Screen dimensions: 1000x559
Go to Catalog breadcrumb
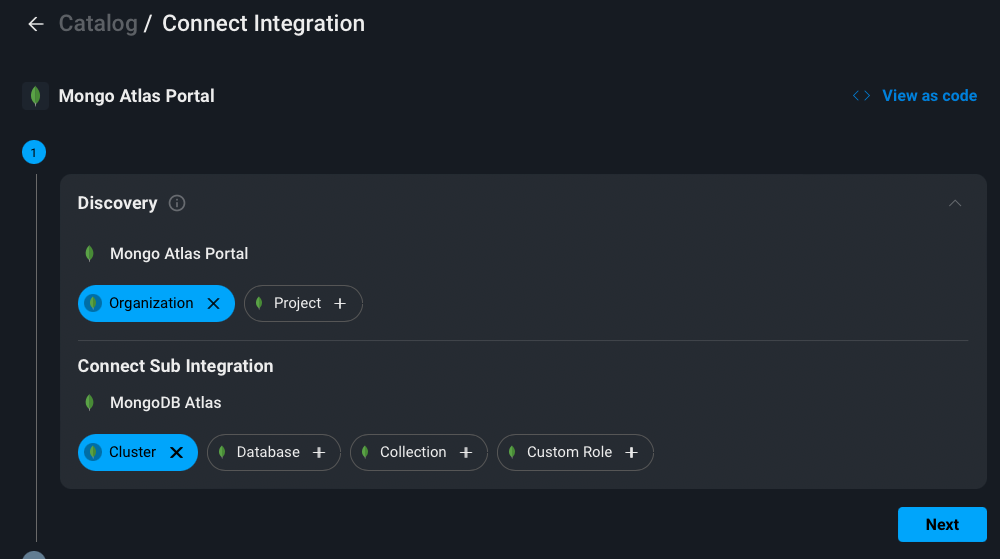tap(98, 24)
